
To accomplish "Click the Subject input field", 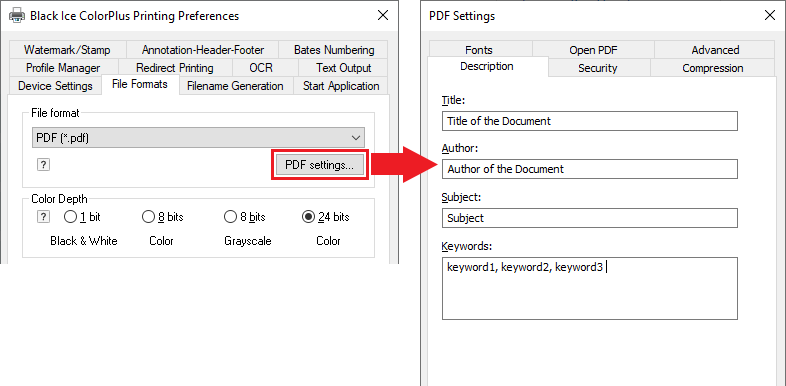I will [x=590, y=218].
